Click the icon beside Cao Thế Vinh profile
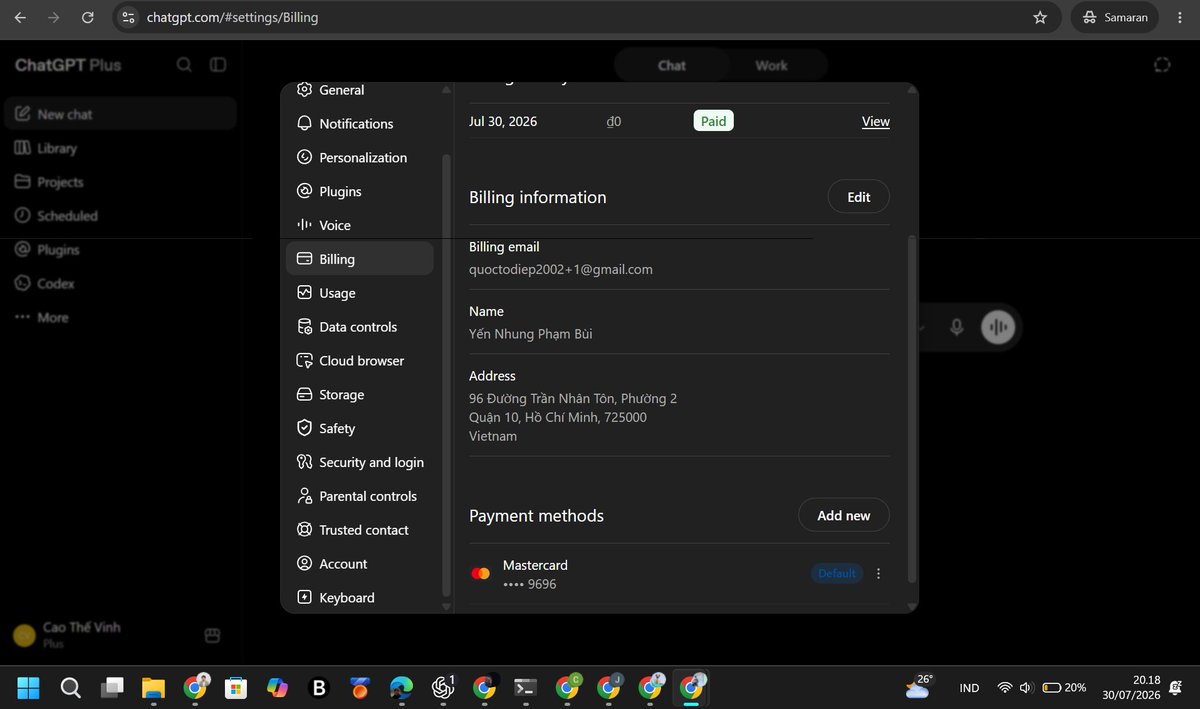 pos(212,635)
